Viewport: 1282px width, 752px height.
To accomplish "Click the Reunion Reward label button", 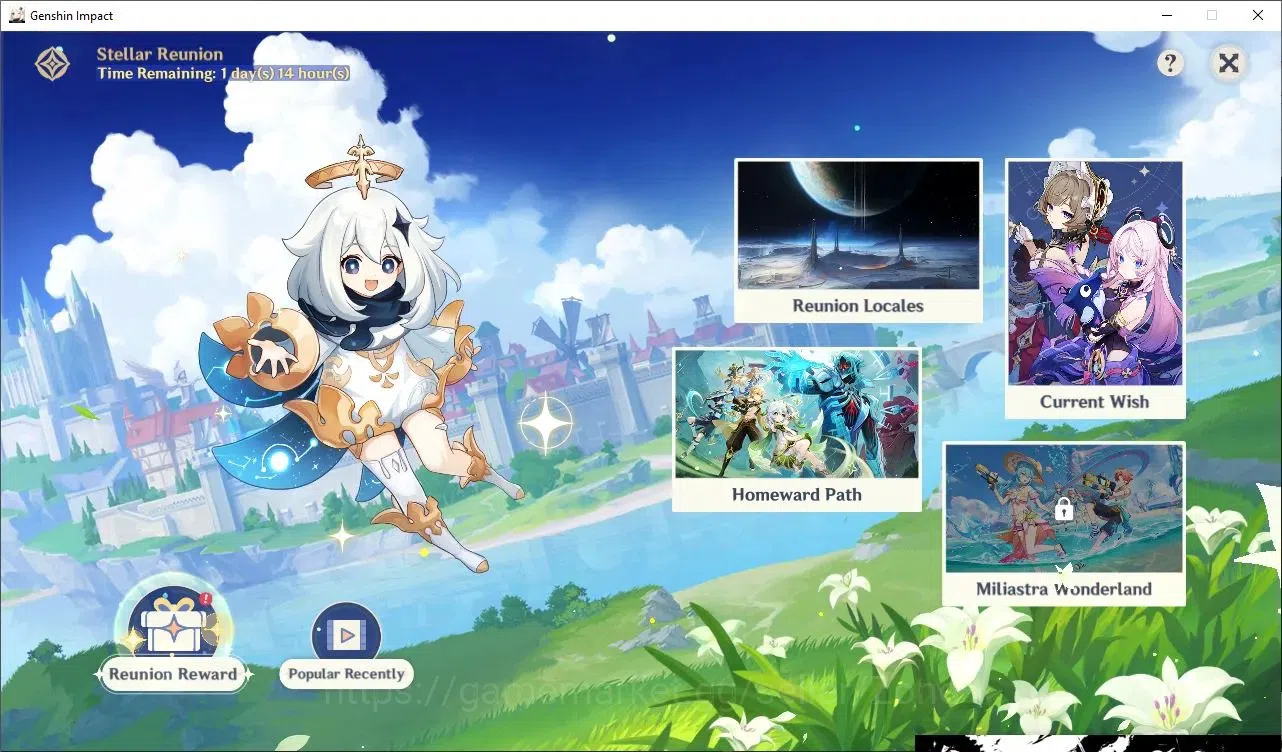I will 173,674.
